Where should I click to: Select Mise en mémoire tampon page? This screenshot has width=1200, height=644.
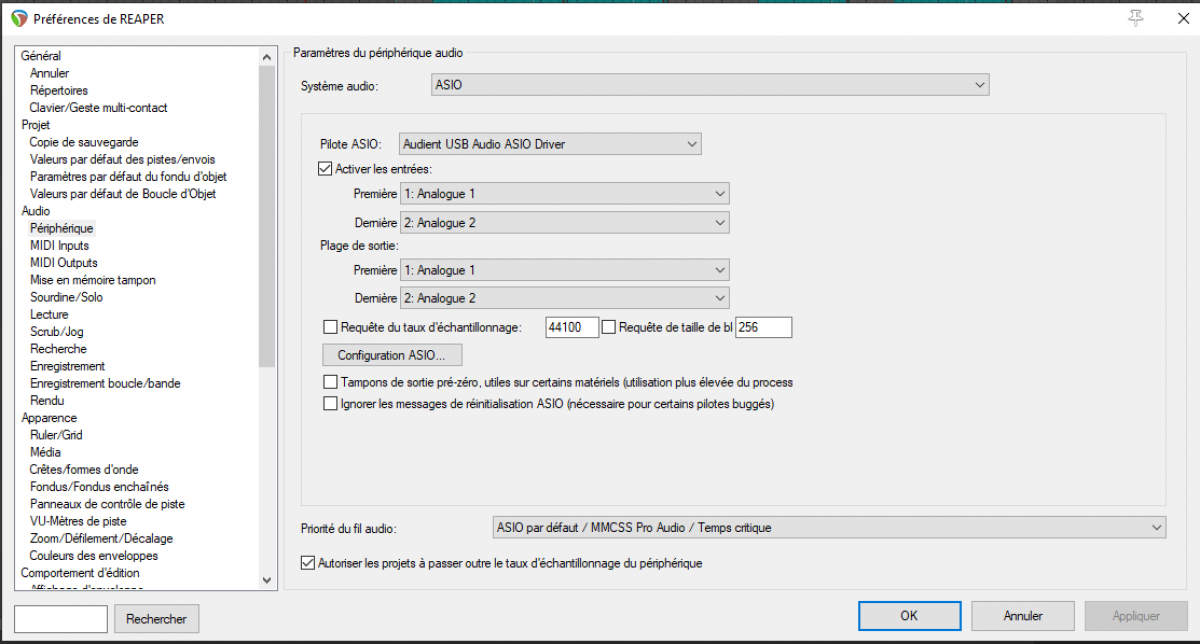(92, 280)
